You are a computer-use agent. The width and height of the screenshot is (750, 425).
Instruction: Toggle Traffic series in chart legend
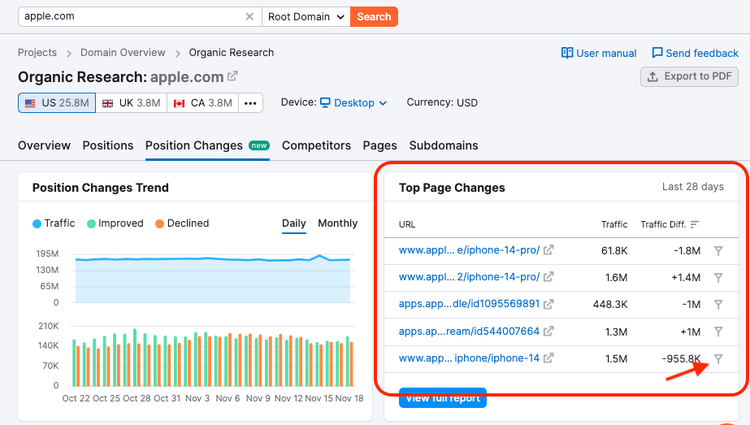[54, 223]
